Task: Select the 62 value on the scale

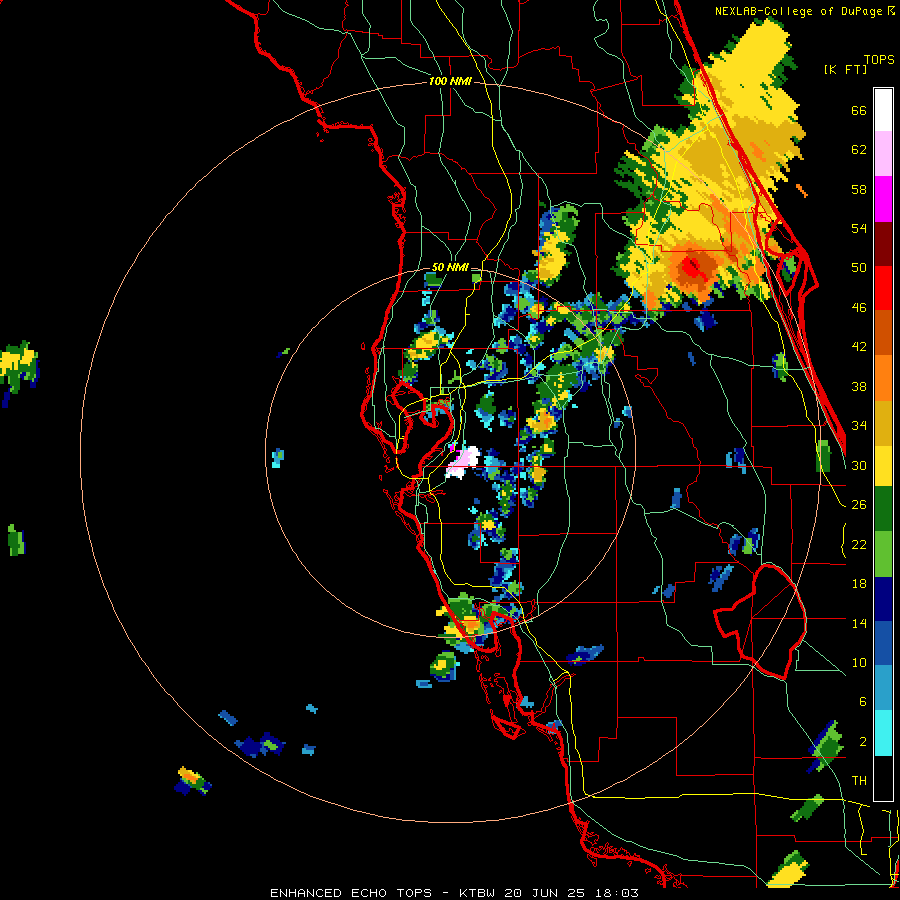Action: click(859, 150)
